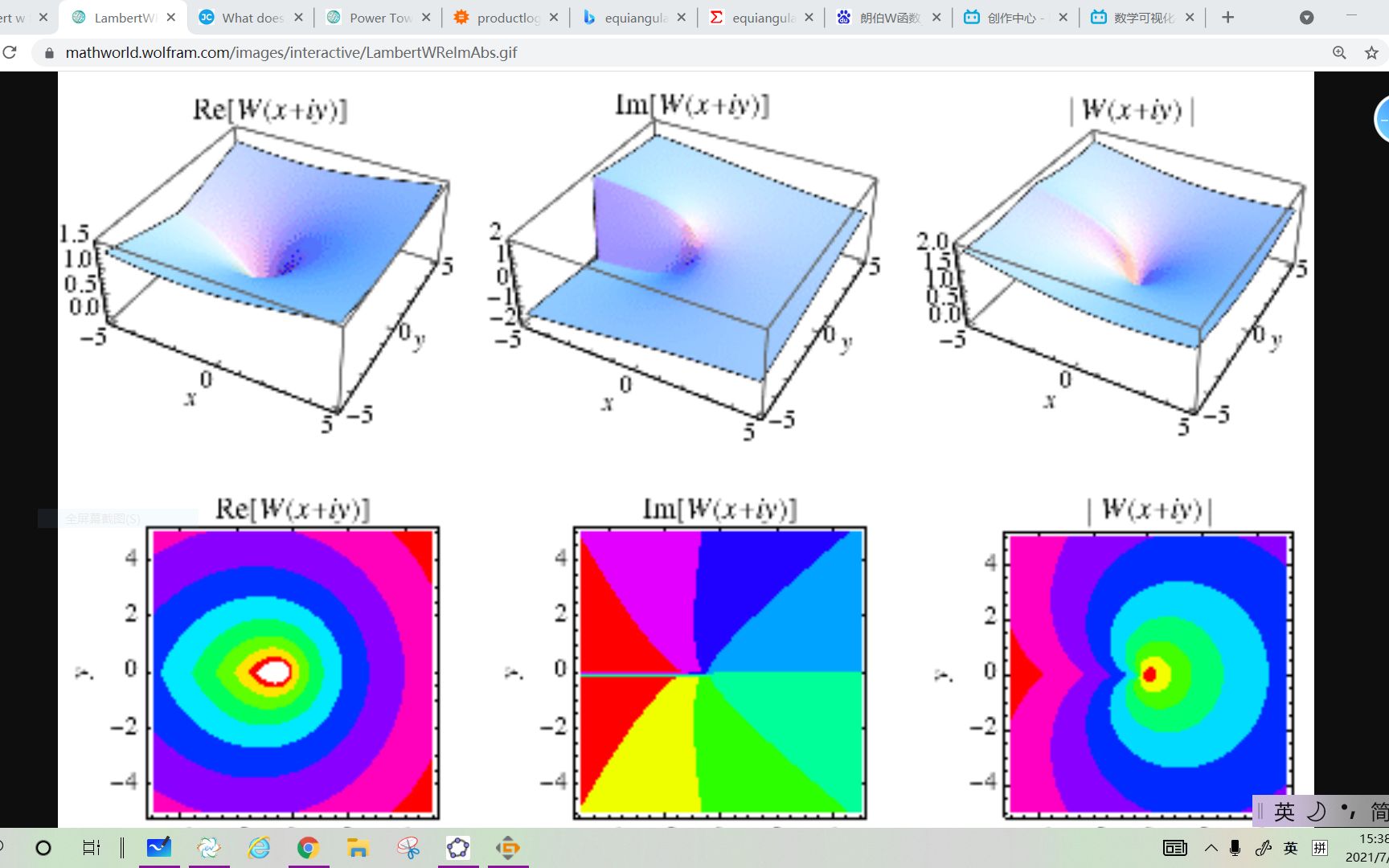Close the Wolfram equiangula tab

(x=809, y=17)
